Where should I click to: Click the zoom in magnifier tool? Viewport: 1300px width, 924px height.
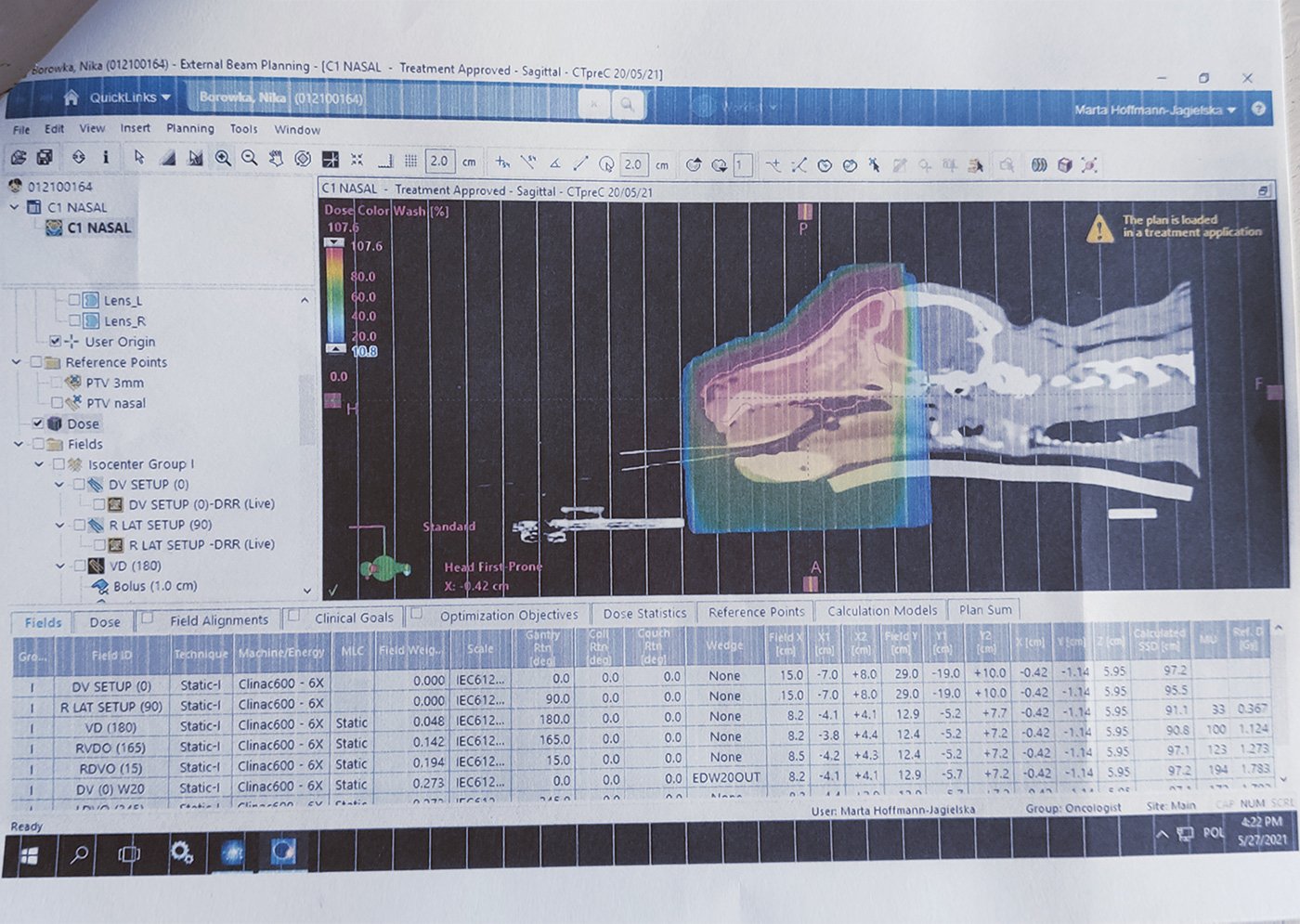click(223, 159)
